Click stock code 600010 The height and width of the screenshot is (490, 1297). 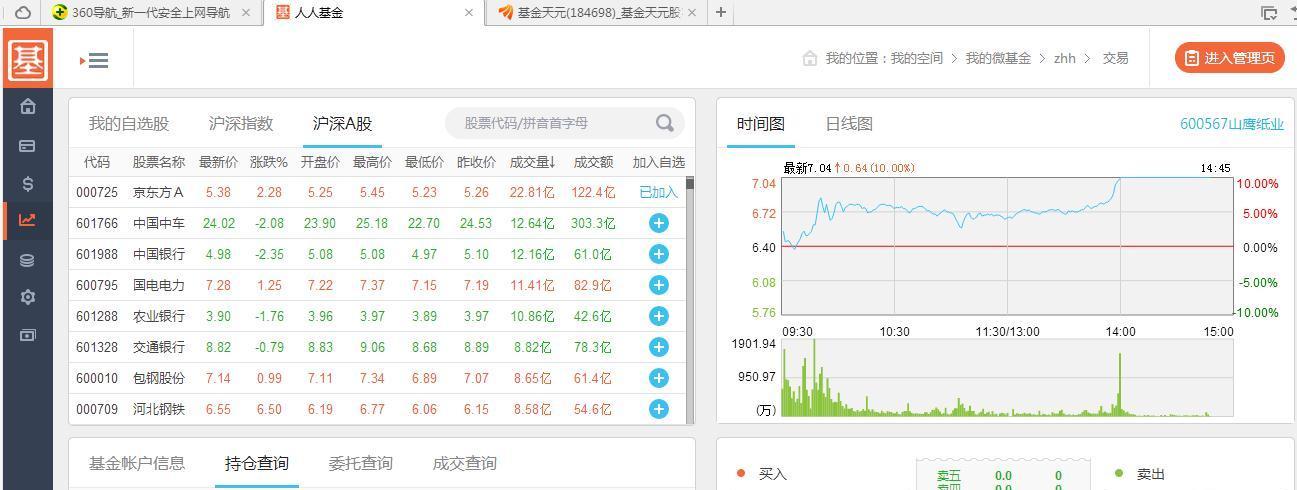pyautogui.click(x=97, y=378)
